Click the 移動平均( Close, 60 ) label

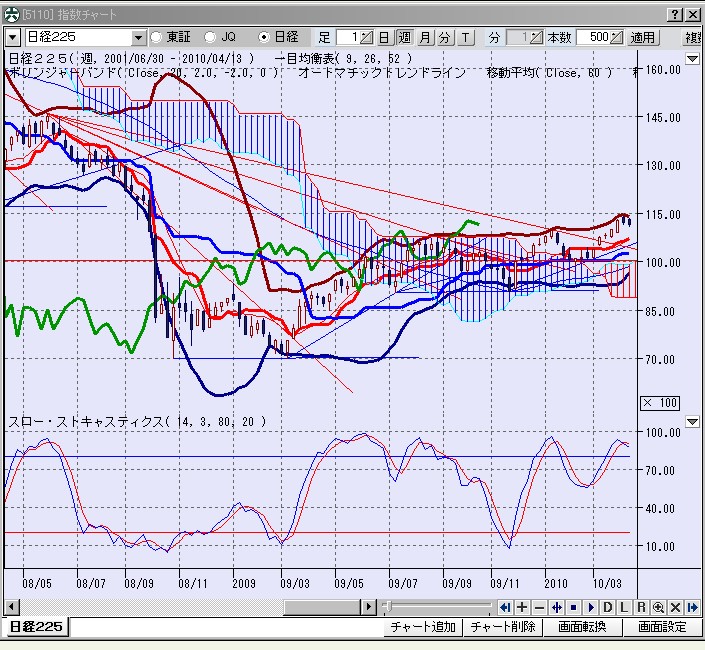click(x=549, y=73)
